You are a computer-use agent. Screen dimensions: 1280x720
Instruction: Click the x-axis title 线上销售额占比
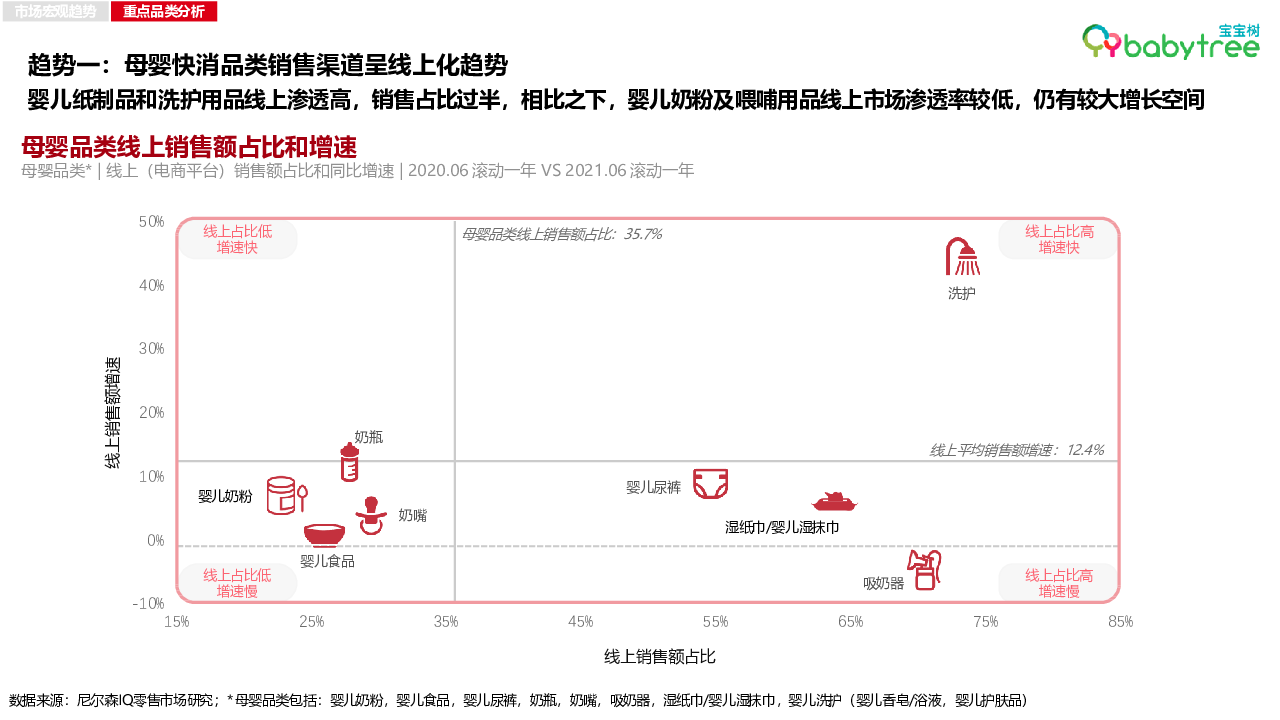coord(659,657)
